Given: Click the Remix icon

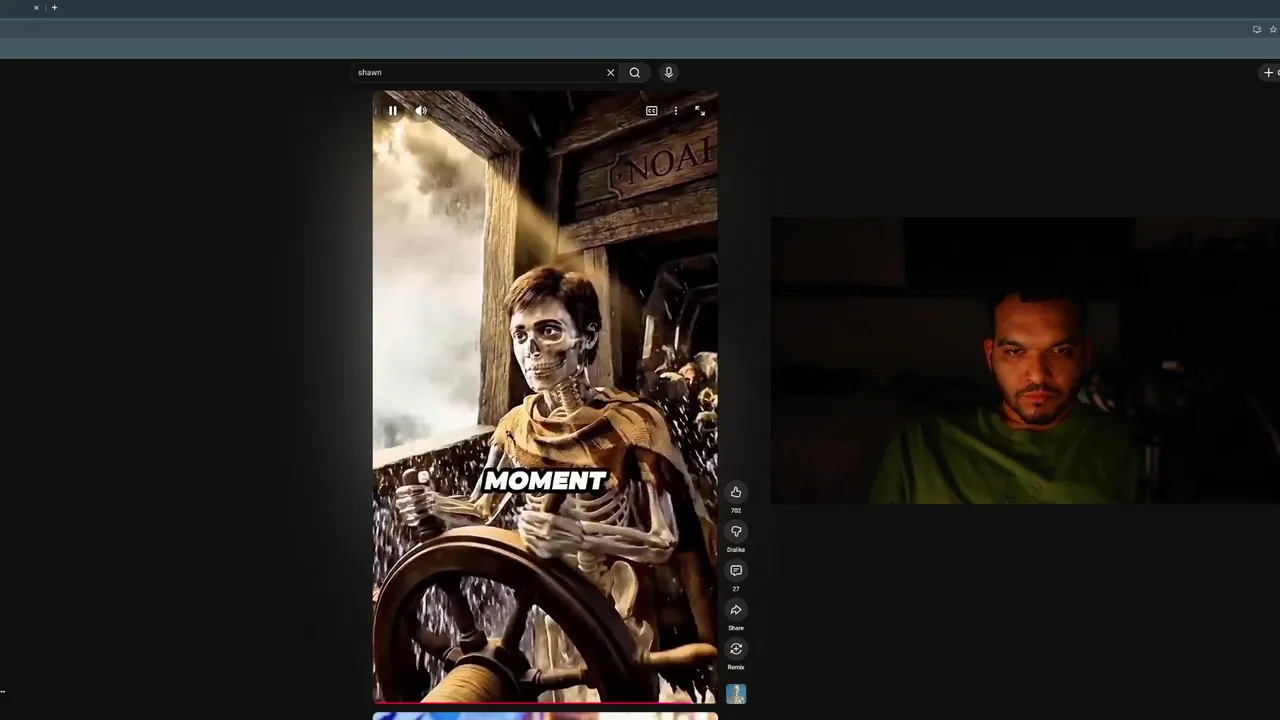Looking at the screenshot, I should click(x=736, y=649).
